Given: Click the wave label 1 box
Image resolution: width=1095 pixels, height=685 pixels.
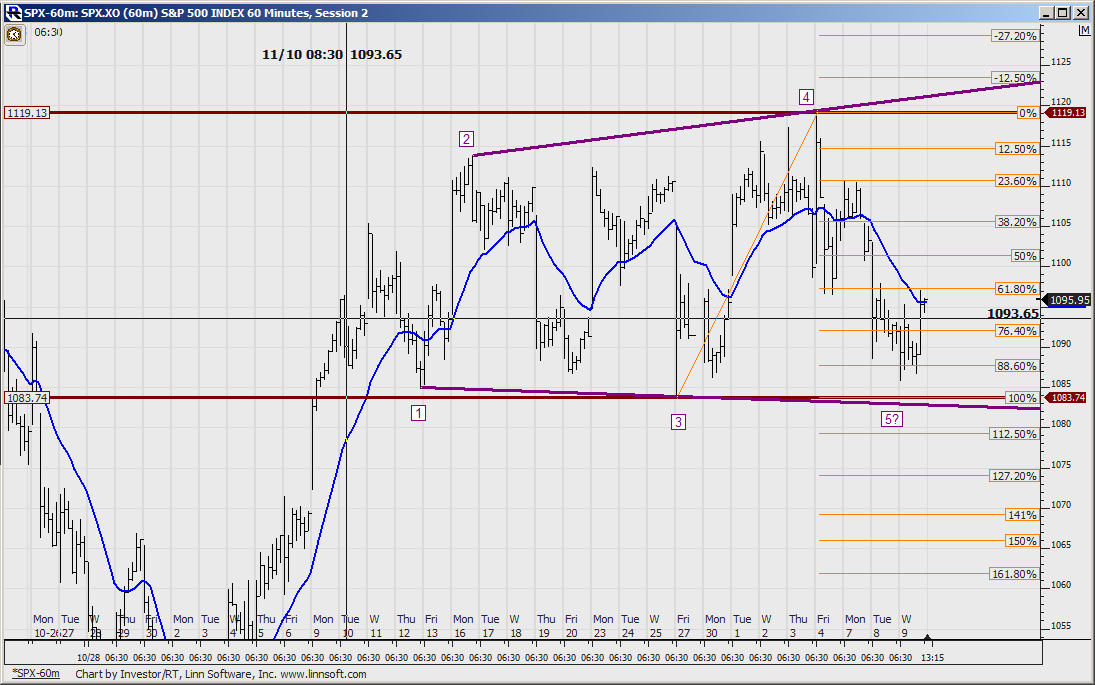Looking at the screenshot, I should [419, 412].
